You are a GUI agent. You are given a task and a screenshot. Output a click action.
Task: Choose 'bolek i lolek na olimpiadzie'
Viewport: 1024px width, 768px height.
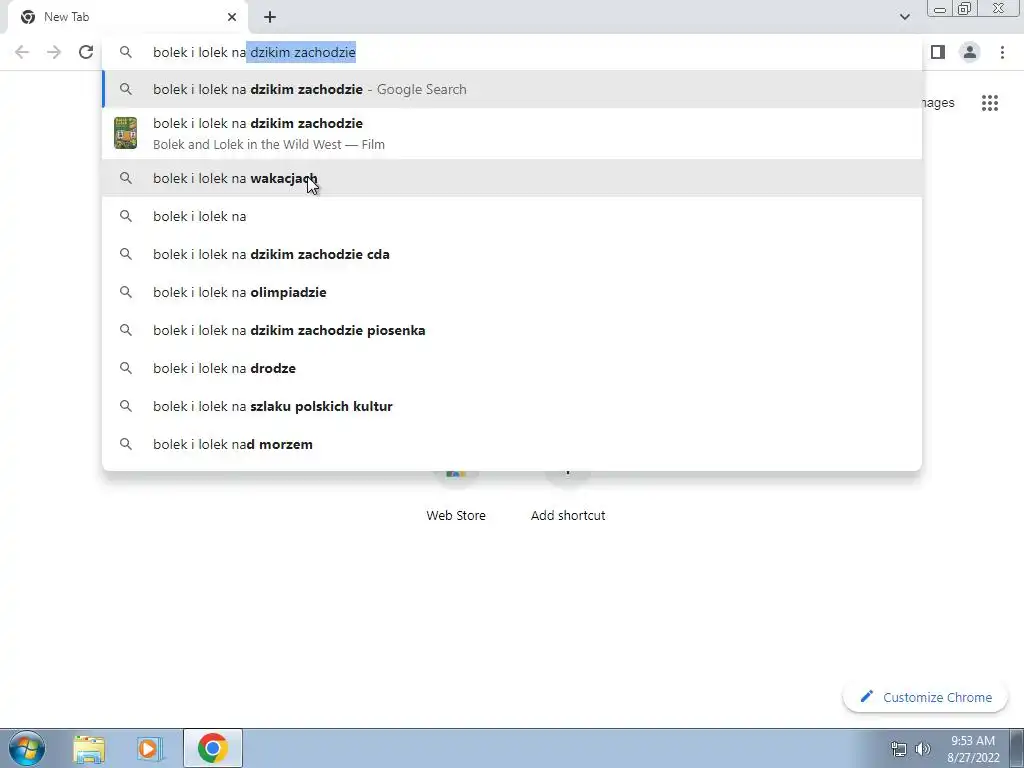(512, 292)
